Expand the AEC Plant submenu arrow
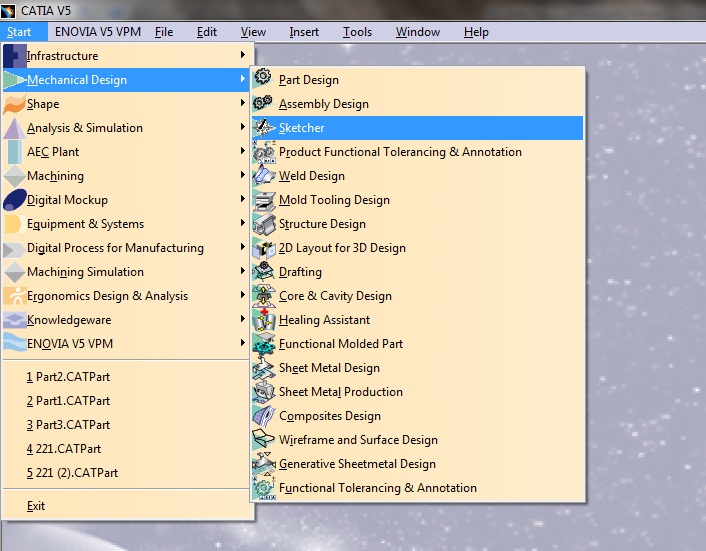 243,150
